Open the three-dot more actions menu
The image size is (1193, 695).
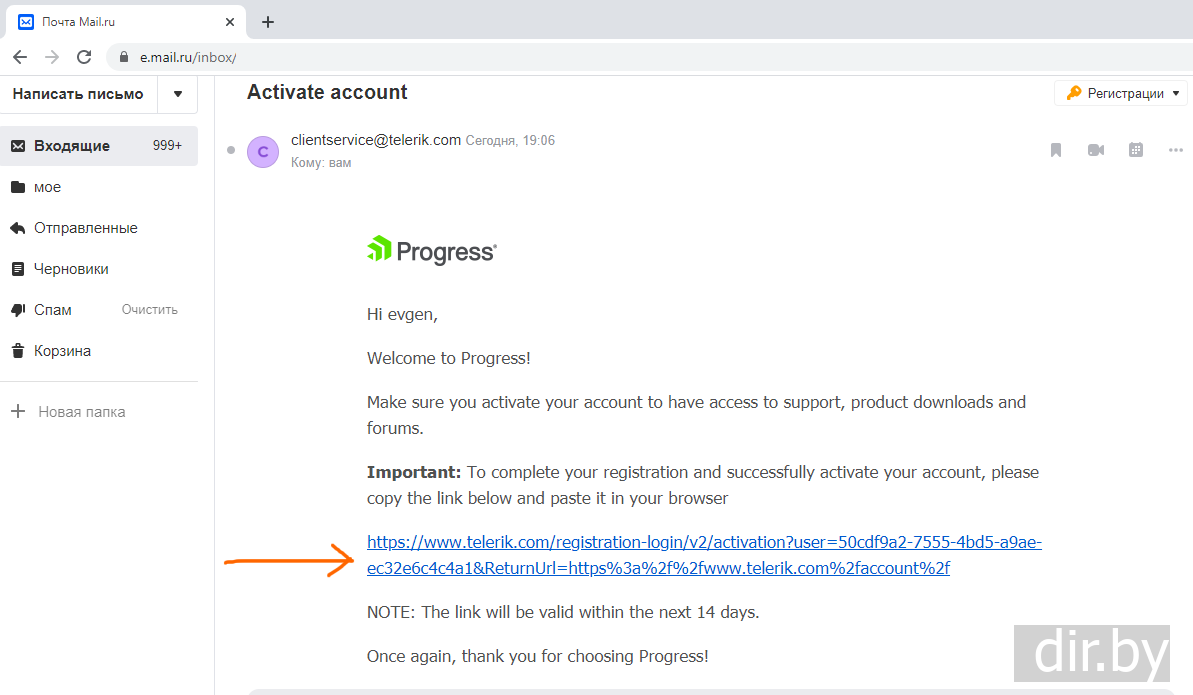coord(1176,150)
